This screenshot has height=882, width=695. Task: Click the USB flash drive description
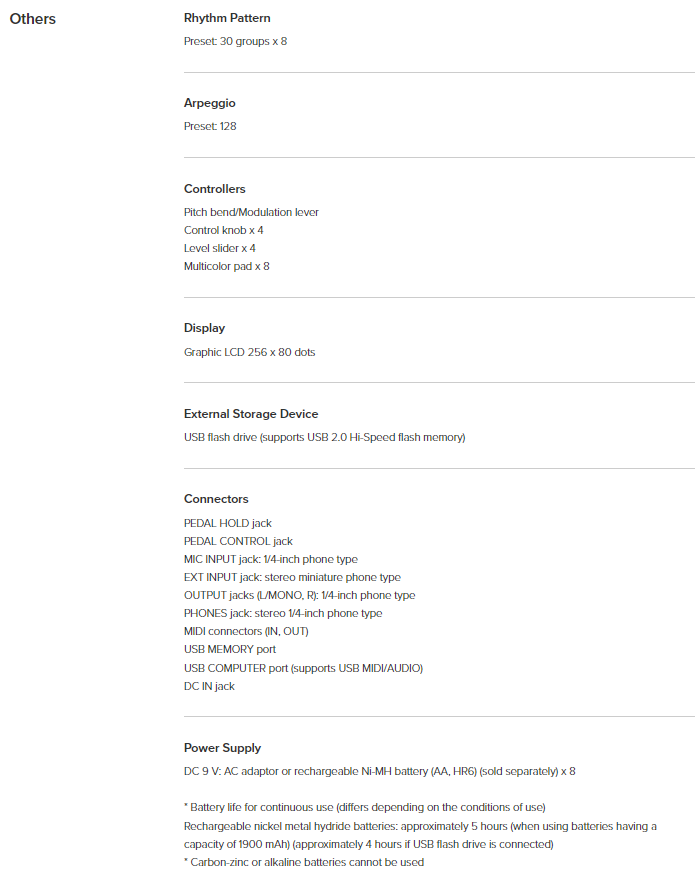click(325, 438)
